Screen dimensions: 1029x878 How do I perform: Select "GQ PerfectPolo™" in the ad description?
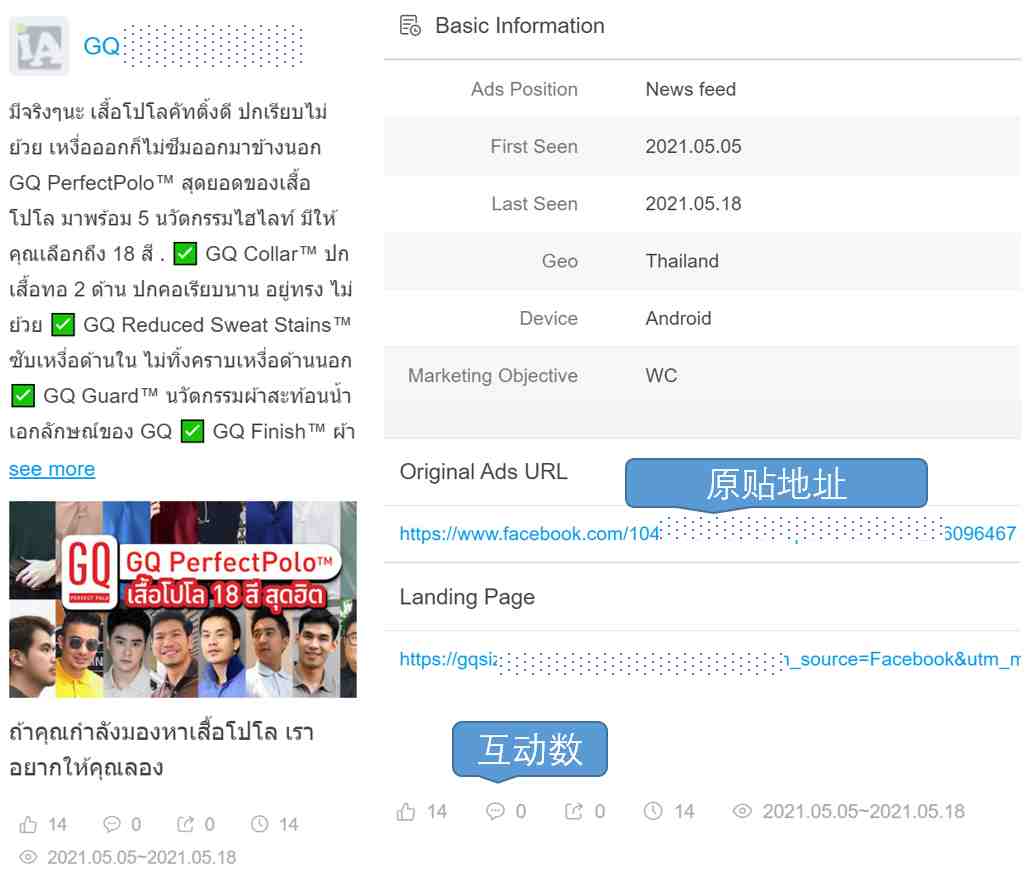click(91, 183)
